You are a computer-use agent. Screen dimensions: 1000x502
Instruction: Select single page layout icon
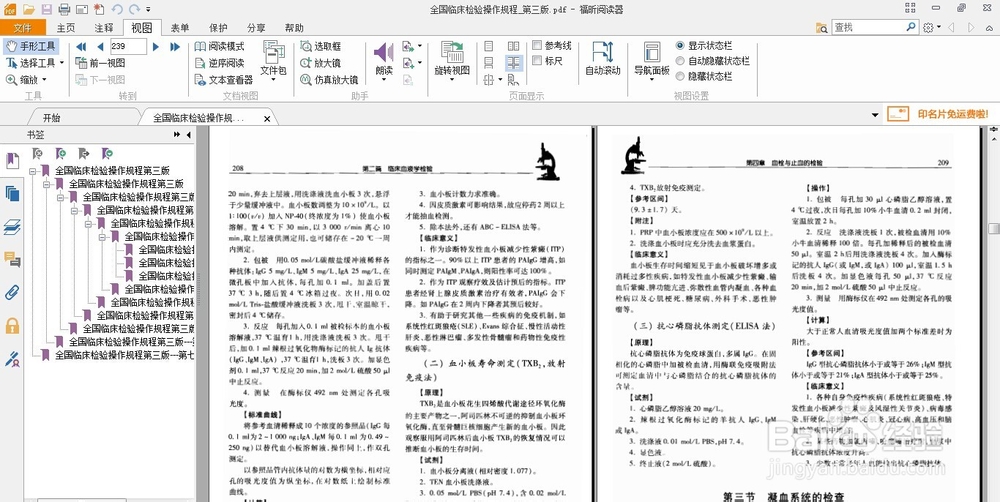489,46
